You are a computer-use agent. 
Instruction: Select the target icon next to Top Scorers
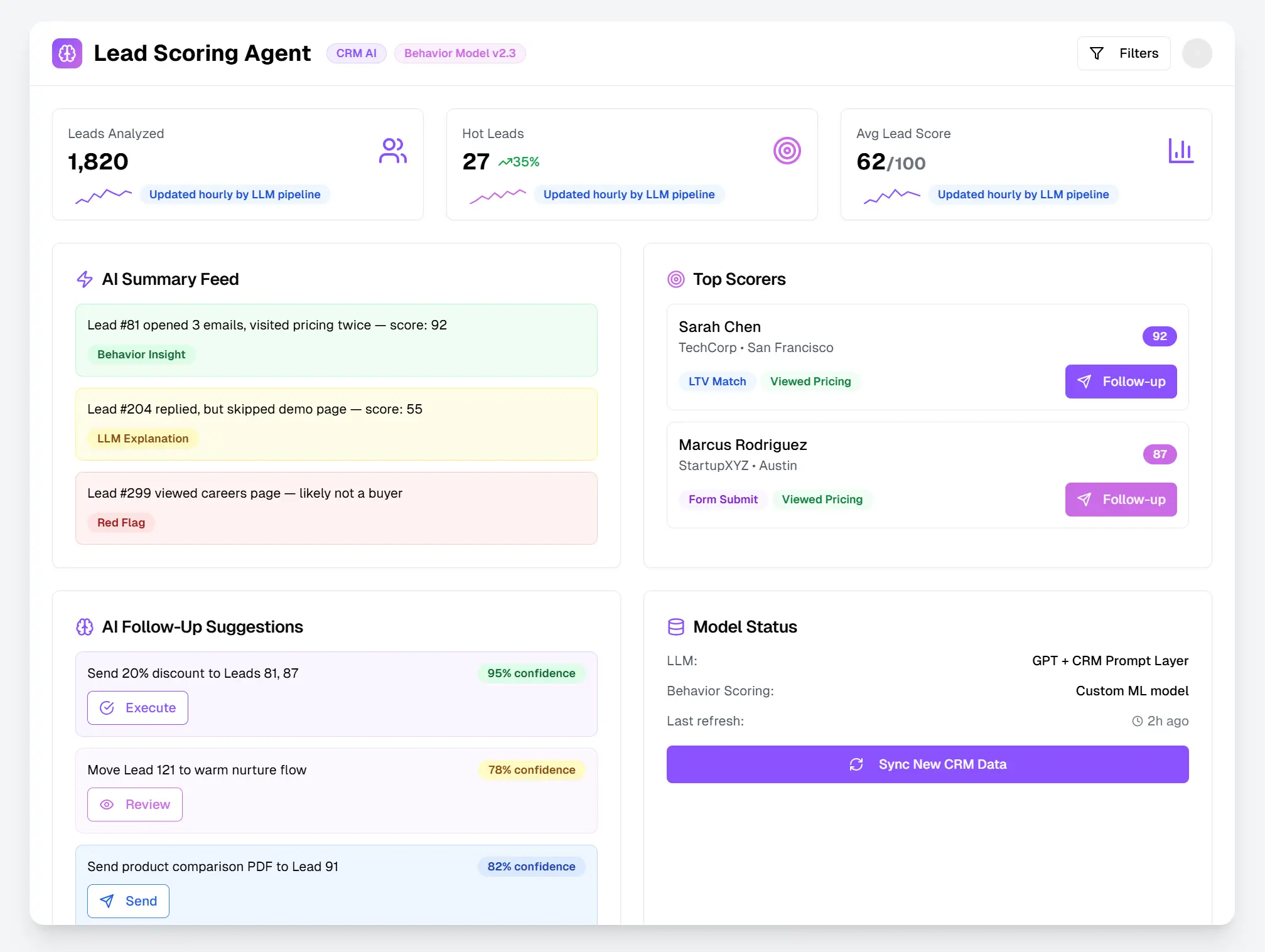pos(676,279)
